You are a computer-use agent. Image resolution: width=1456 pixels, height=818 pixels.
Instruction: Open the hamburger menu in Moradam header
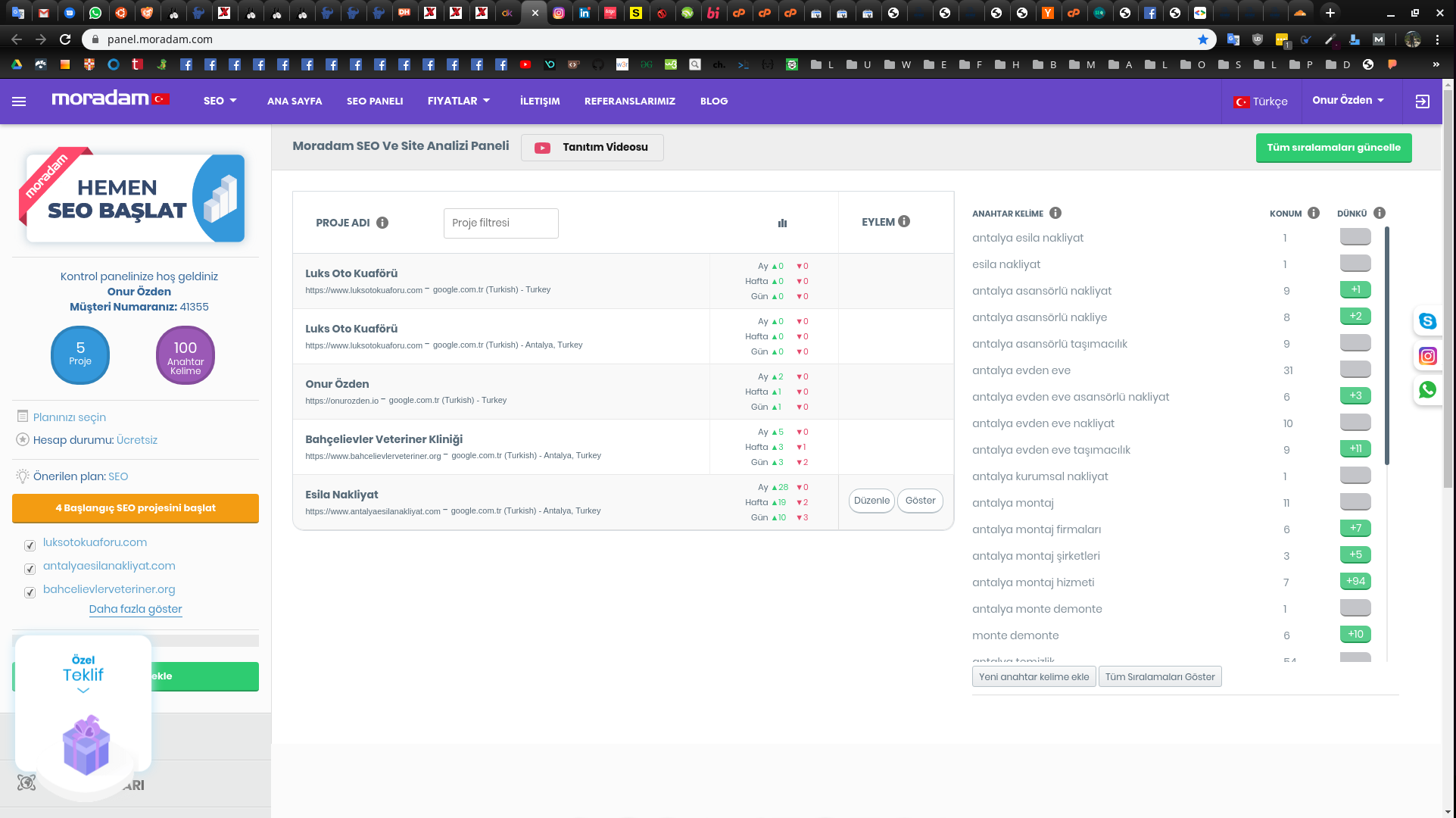(x=19, y=101)
